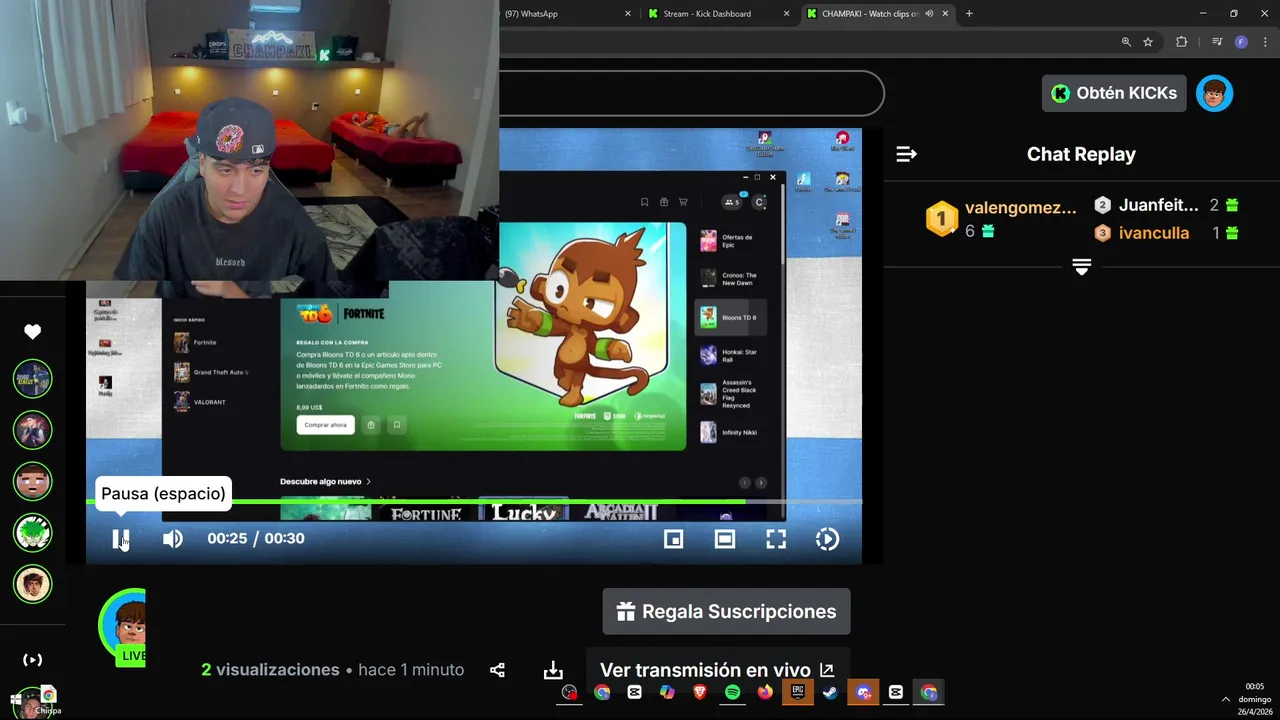Viewport: 1280px width, 720px height.
Task: Open Spotify from the taskbar
Action: tap(733, 692)
